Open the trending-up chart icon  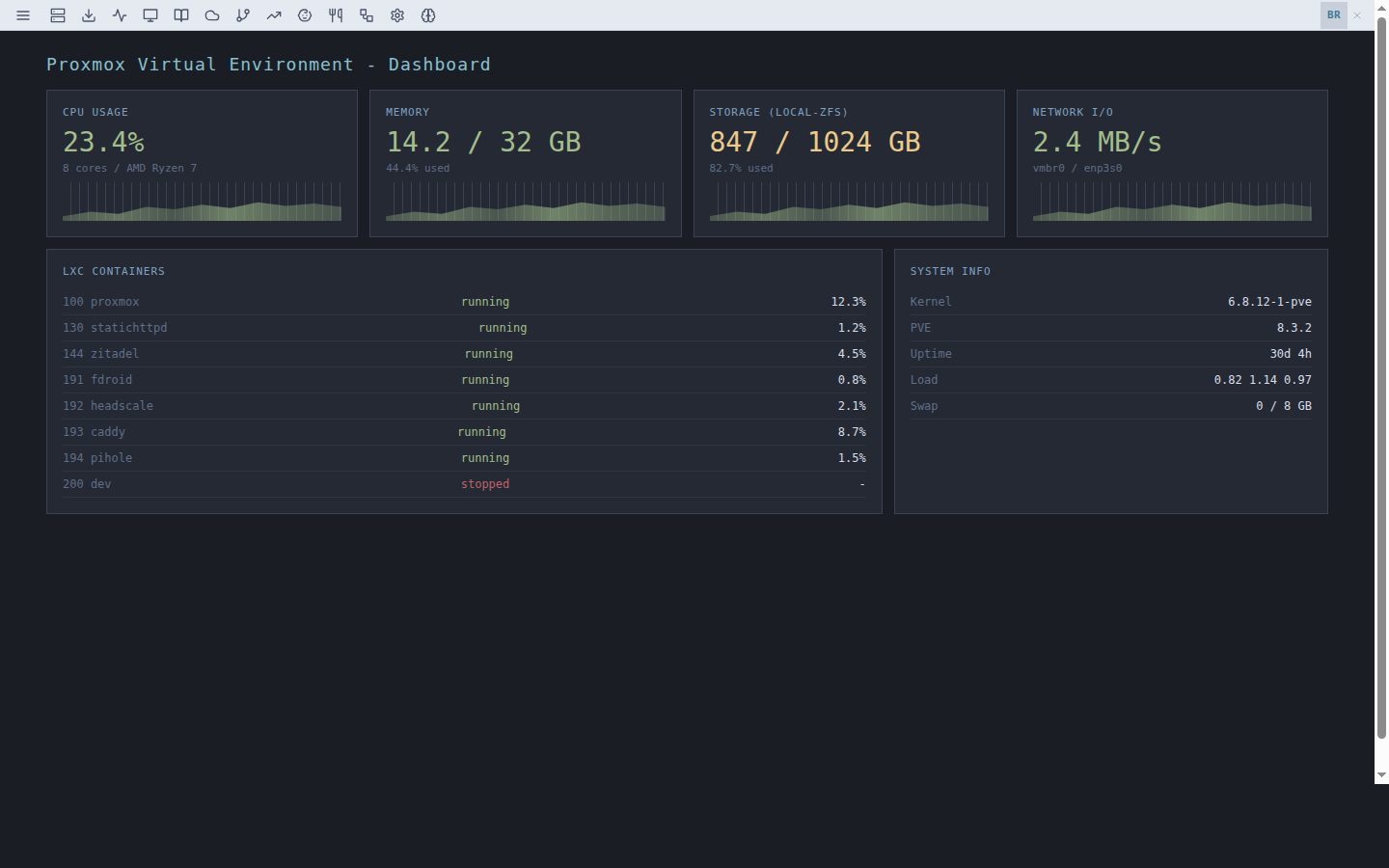274,15
